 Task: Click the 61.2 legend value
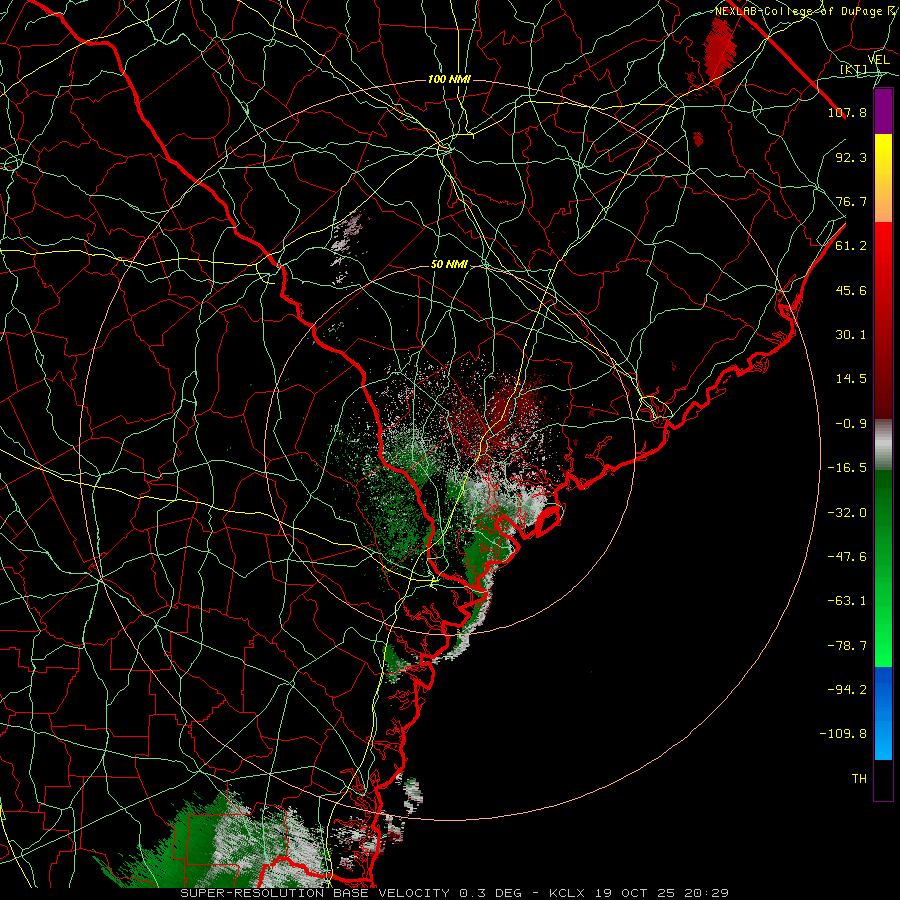point(851,246)
